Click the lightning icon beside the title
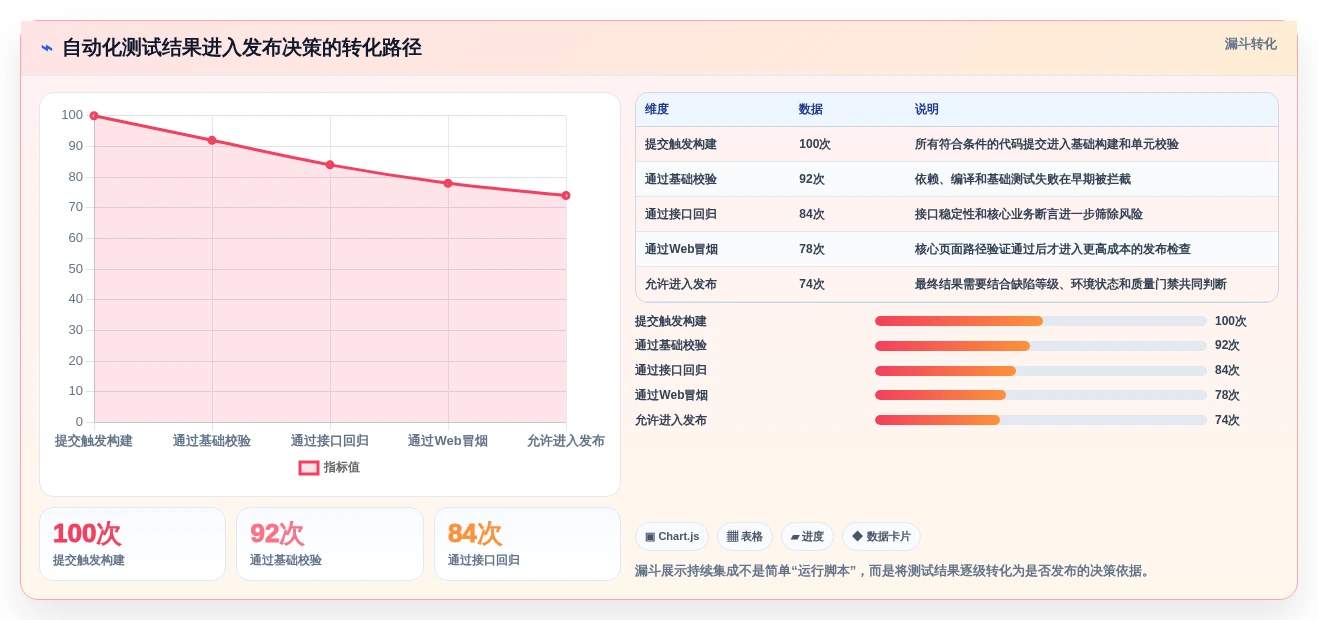This screenshot has height=620, width=1318. point(47,48)
